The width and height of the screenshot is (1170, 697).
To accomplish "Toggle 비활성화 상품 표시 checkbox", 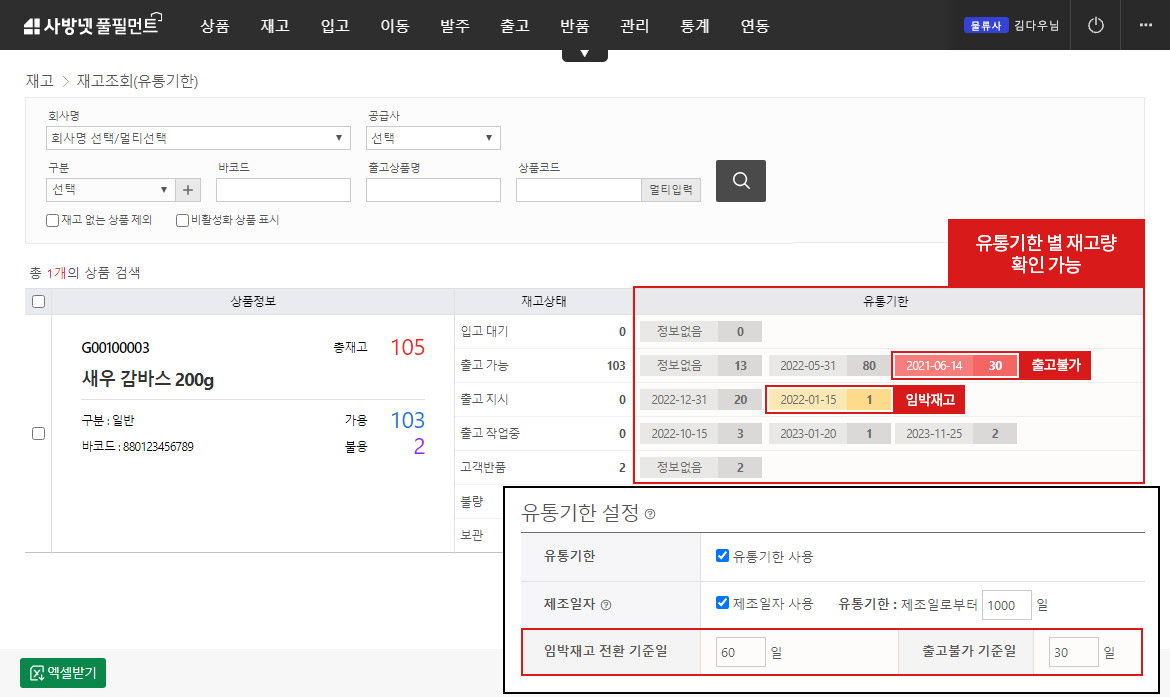I will click(x=182, y=220).
